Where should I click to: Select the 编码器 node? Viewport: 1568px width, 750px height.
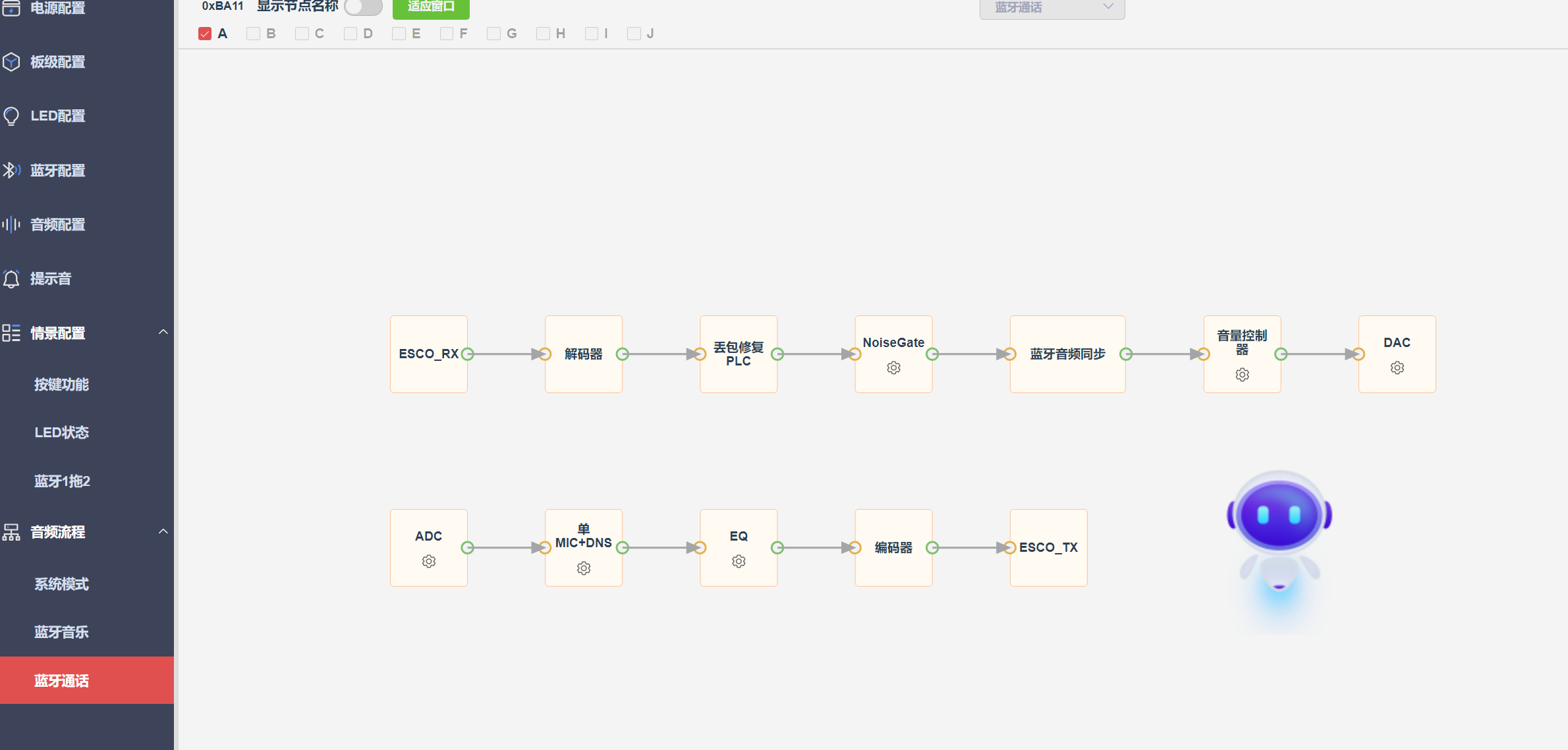coord(893,548)
